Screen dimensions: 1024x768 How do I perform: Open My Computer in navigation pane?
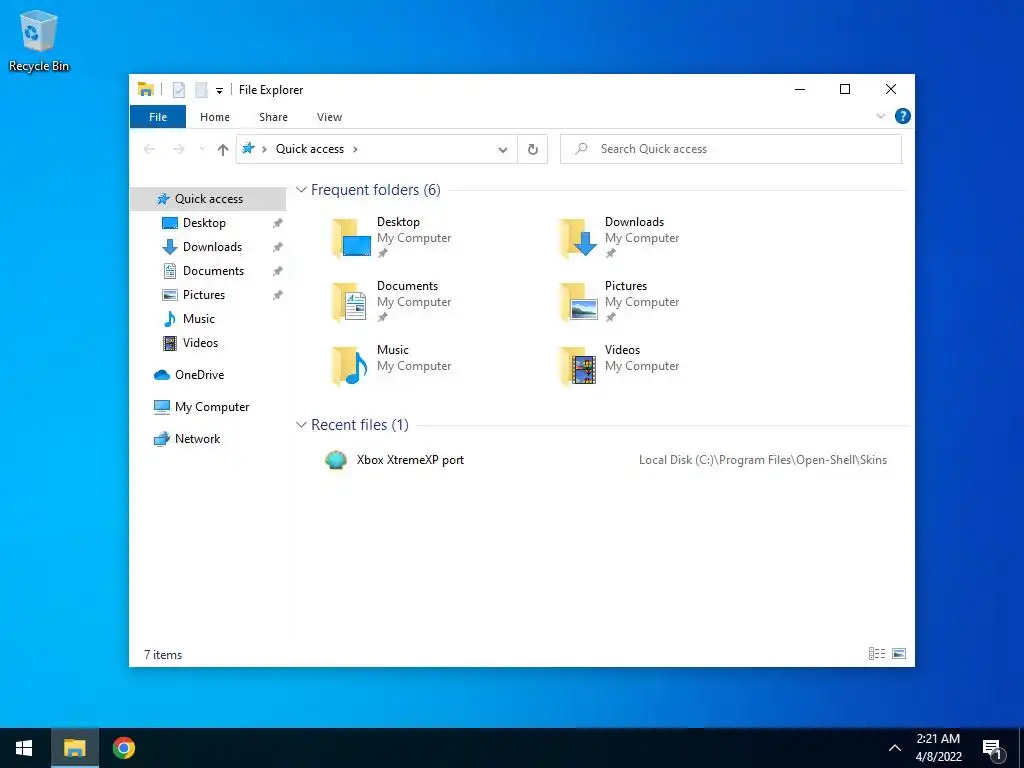212,407
